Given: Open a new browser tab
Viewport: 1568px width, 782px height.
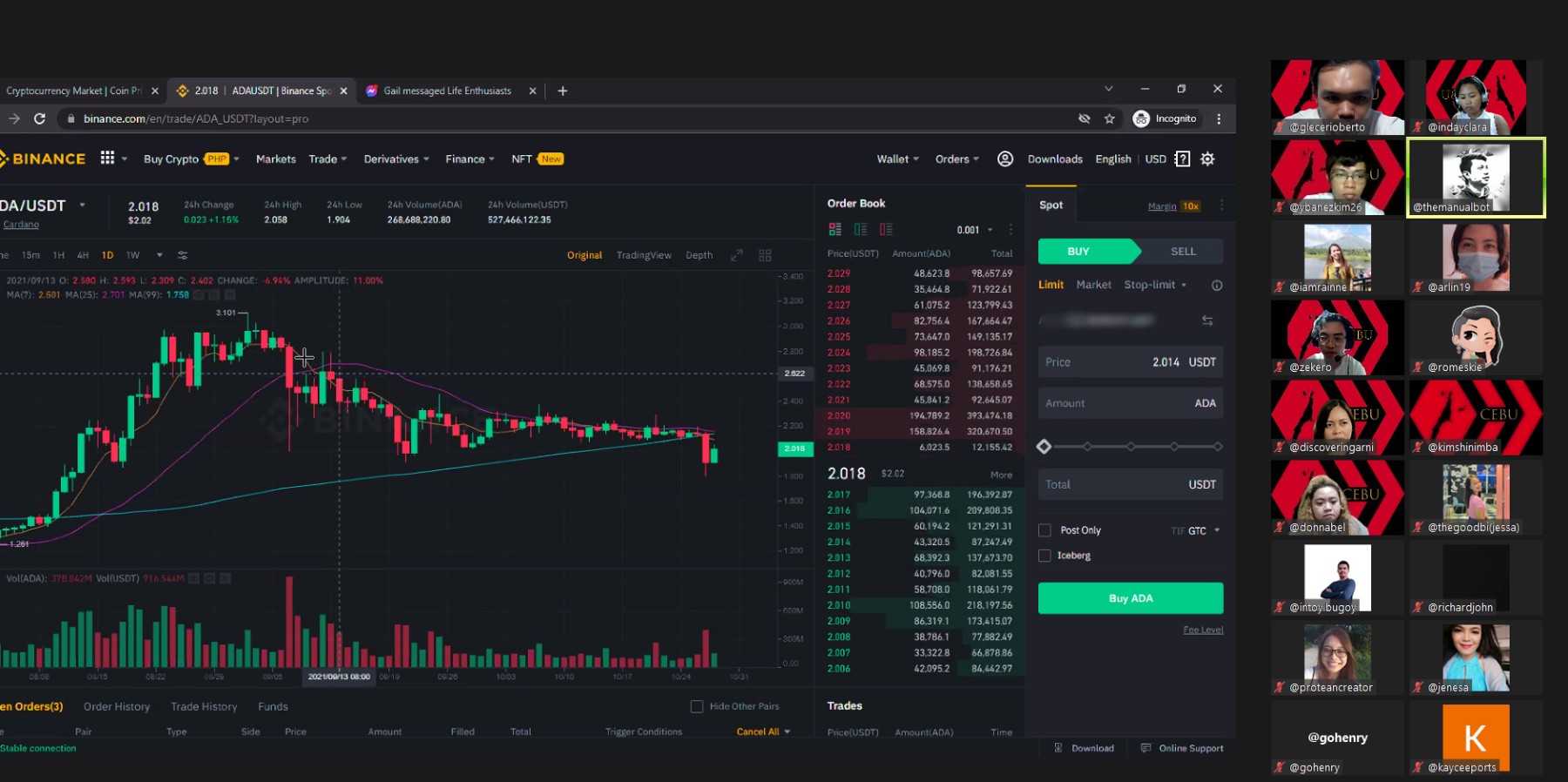Looking at the screenshot, I should [563, 91].
